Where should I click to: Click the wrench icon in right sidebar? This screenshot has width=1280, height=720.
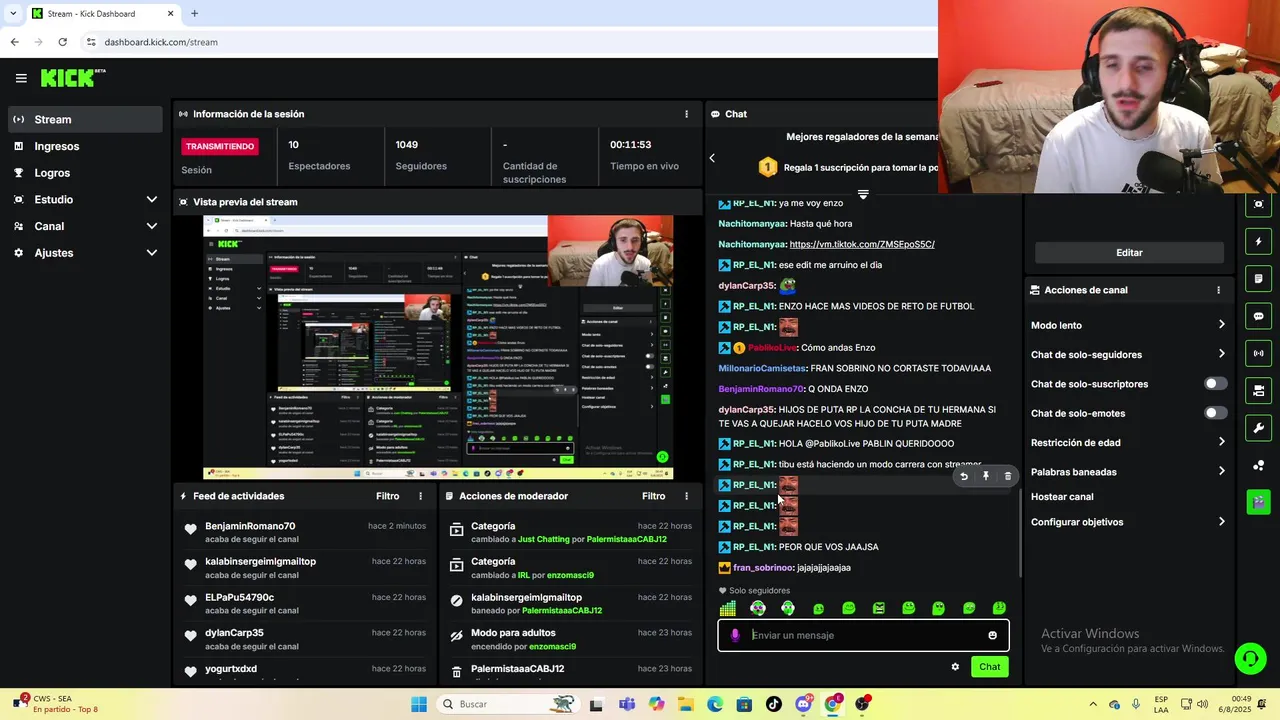(x=1258, y=428)
